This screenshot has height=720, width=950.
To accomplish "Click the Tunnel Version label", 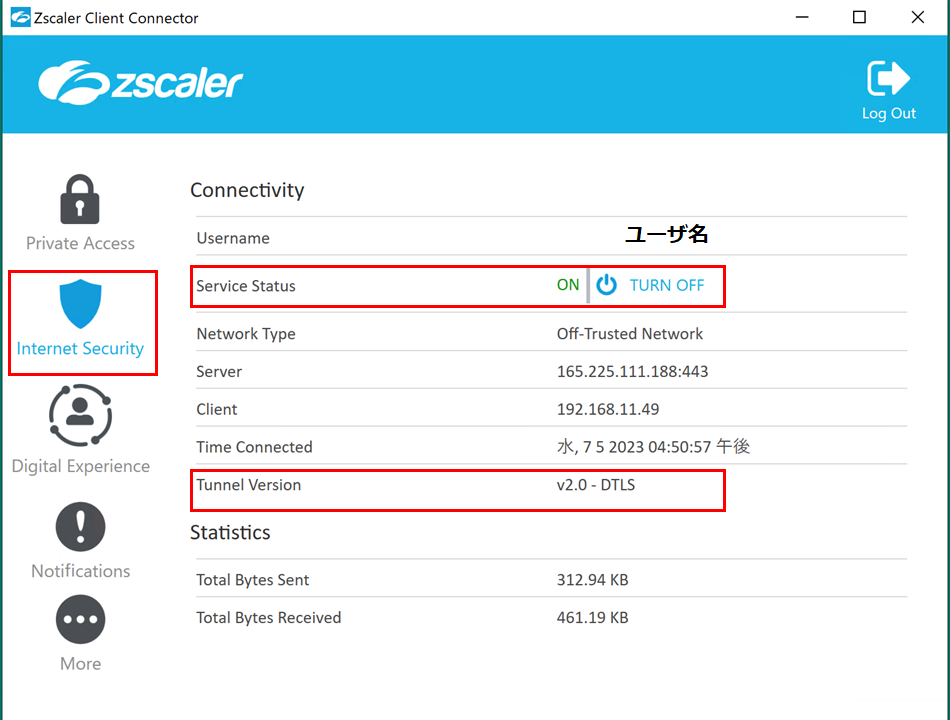I will pos(248,485).
